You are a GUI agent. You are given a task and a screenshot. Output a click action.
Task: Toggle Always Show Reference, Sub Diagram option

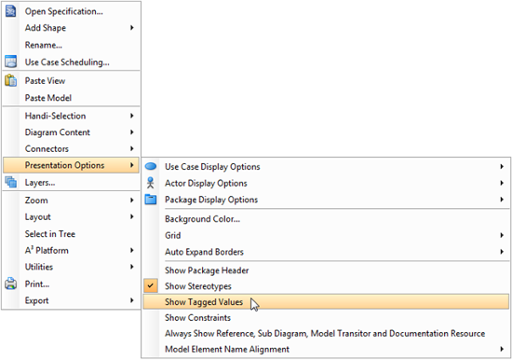[326, 333]
